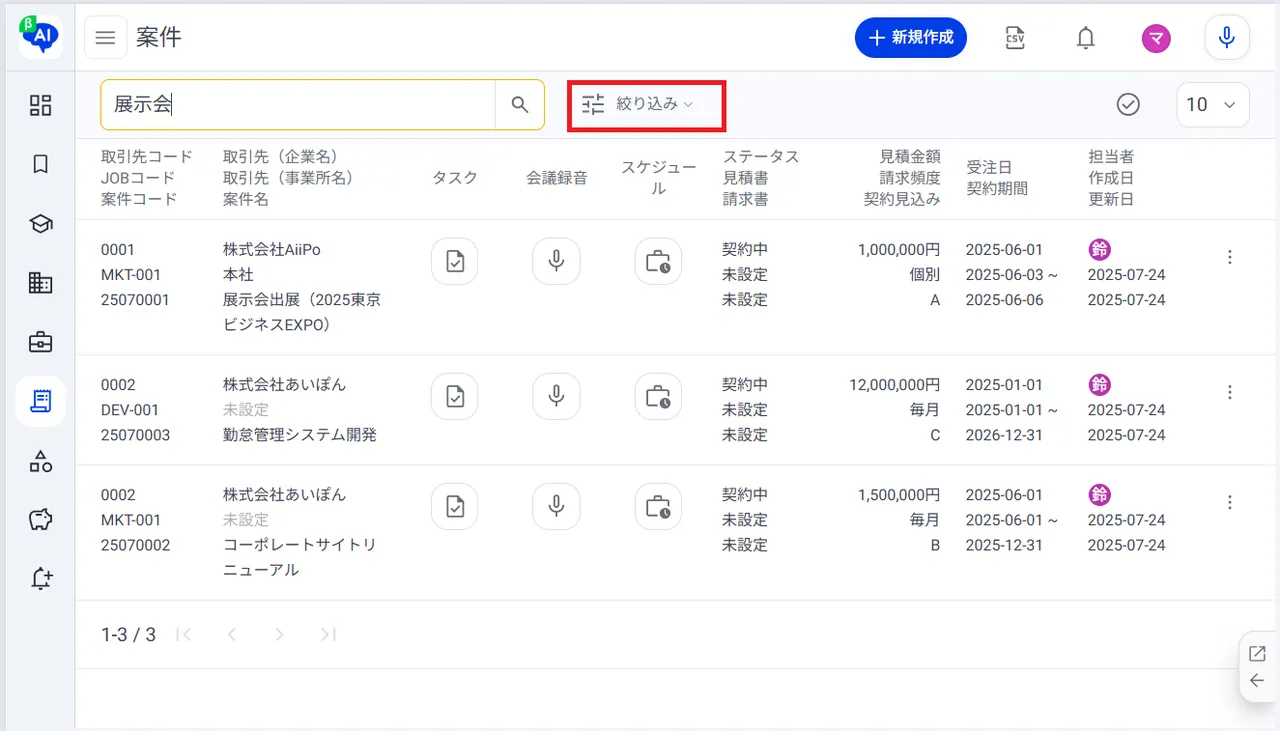Viewport: 1280px width, 731px height.
Task: Open the shapes icon in sidebar
Action: [40, 460]
